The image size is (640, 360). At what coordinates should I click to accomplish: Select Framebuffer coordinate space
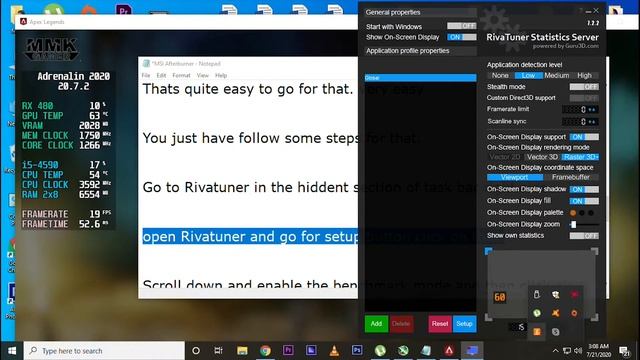571,177
